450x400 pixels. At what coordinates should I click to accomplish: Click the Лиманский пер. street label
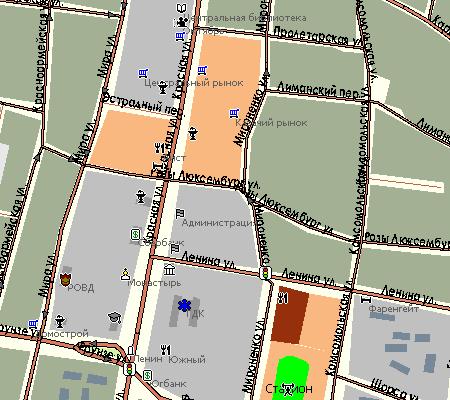coord(318,90)
